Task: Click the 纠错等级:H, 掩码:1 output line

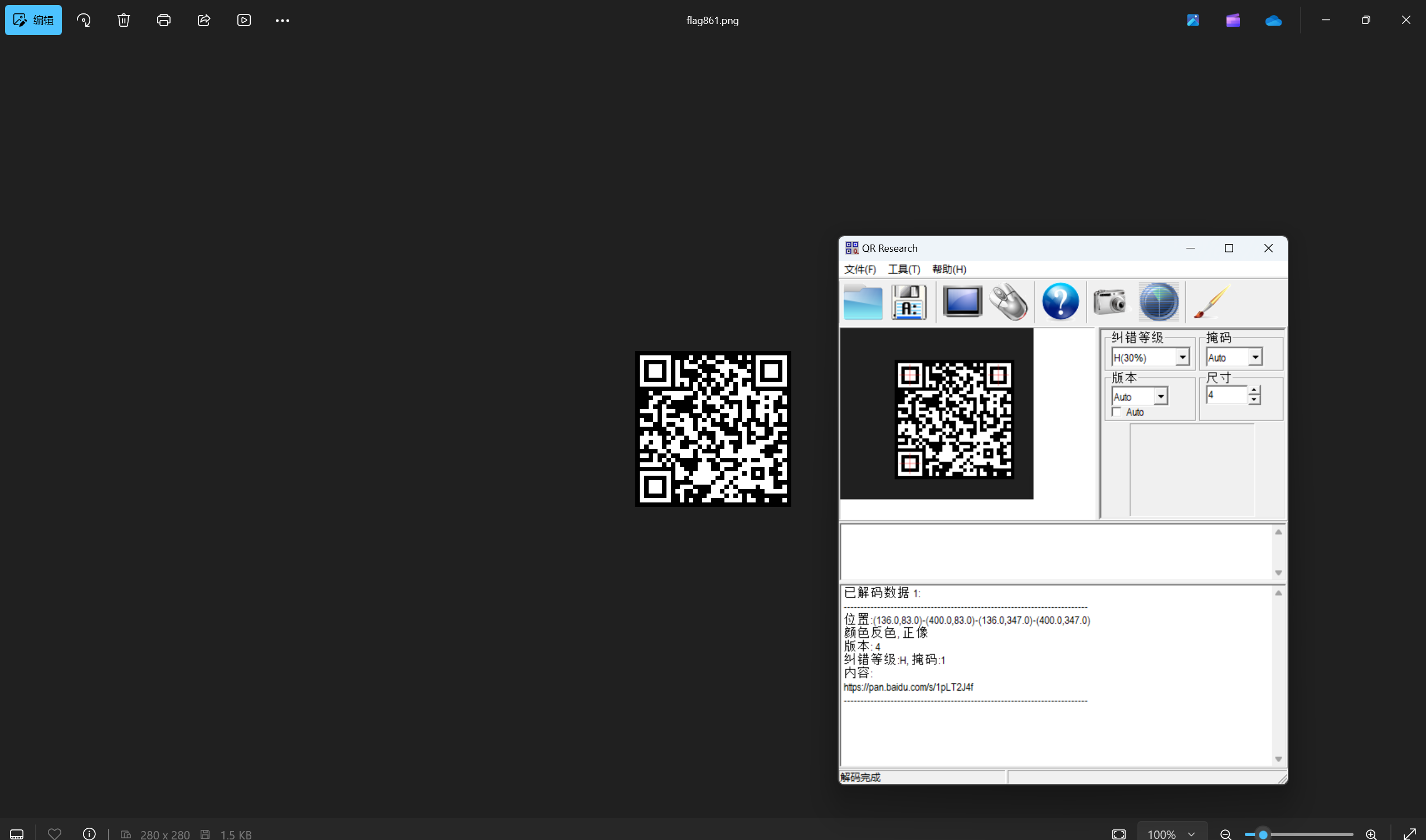Action: coord(894,660)
